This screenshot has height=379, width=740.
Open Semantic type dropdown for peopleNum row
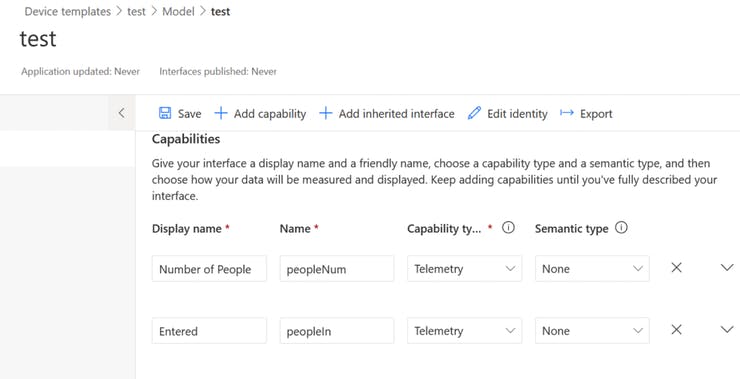592,269
